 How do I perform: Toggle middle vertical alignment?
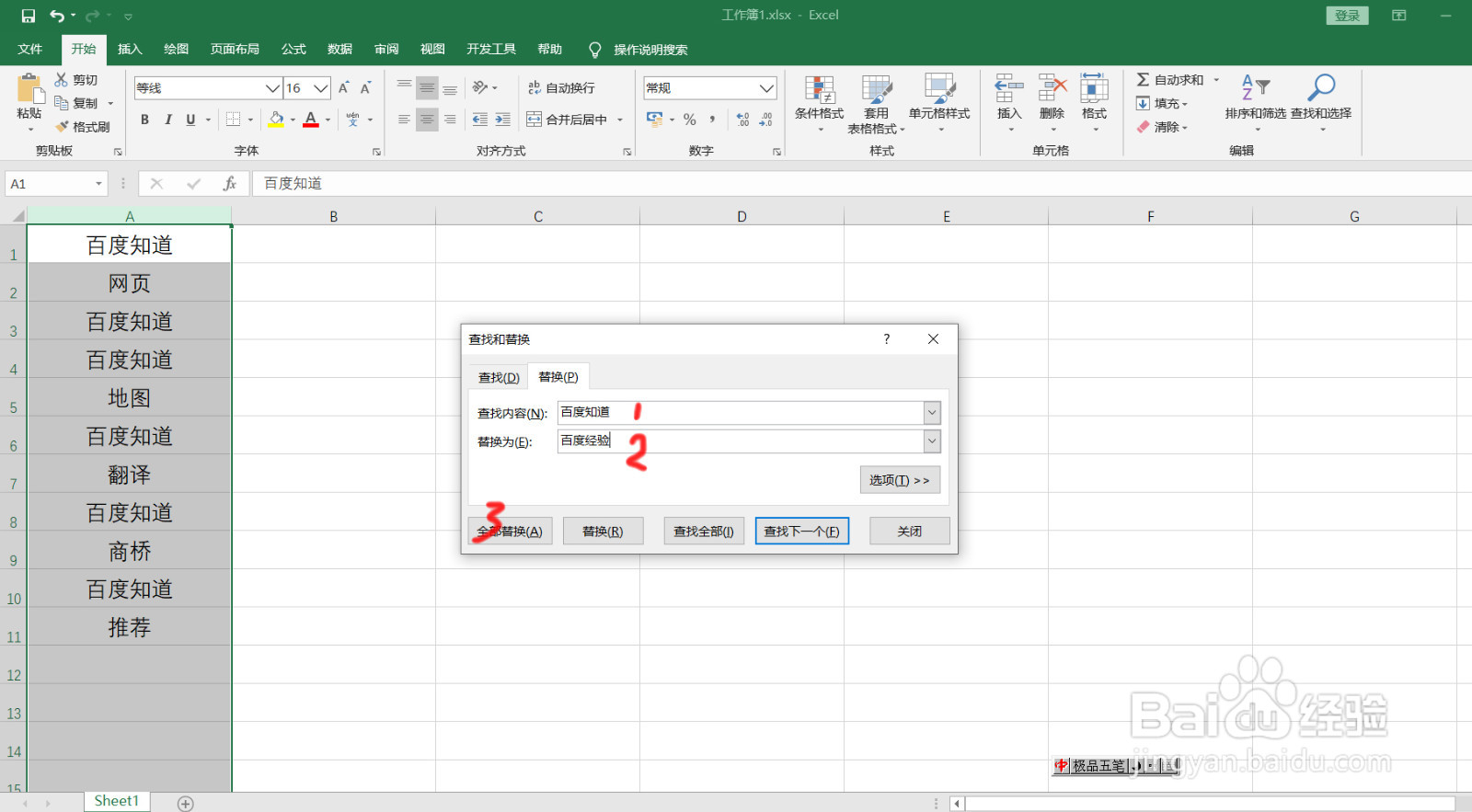(427, 88)
